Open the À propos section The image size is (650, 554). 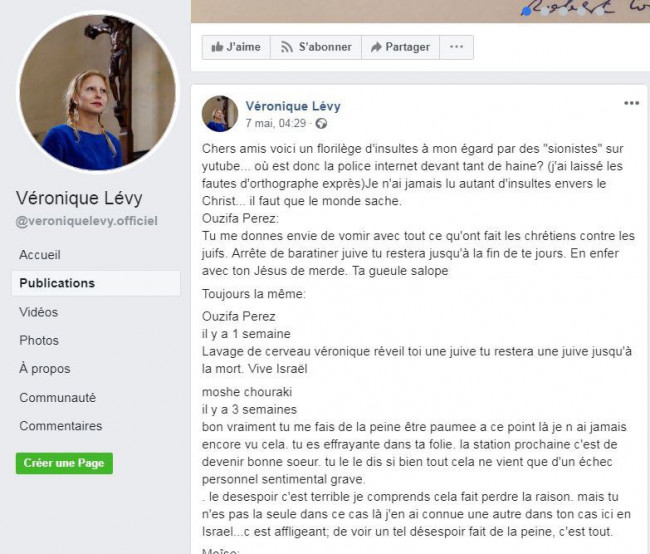click(x=45, y=369)
